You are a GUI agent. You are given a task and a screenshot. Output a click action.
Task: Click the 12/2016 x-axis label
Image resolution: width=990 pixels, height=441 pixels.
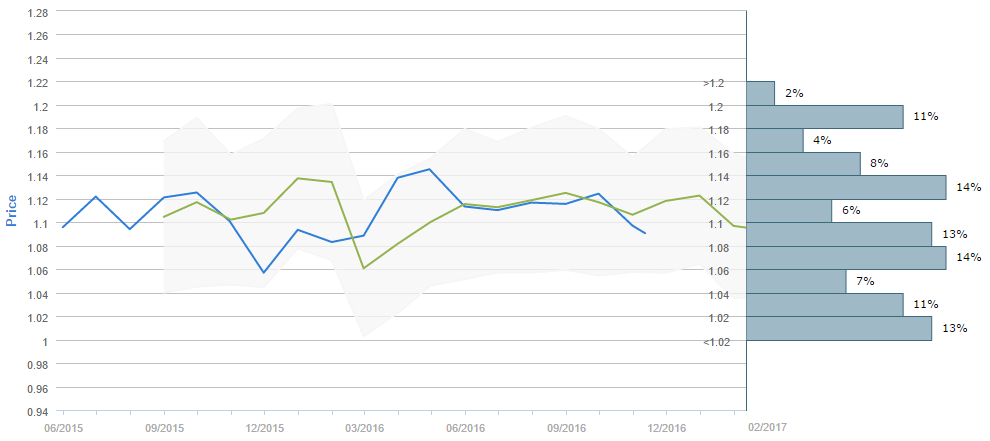pos(666,426)
